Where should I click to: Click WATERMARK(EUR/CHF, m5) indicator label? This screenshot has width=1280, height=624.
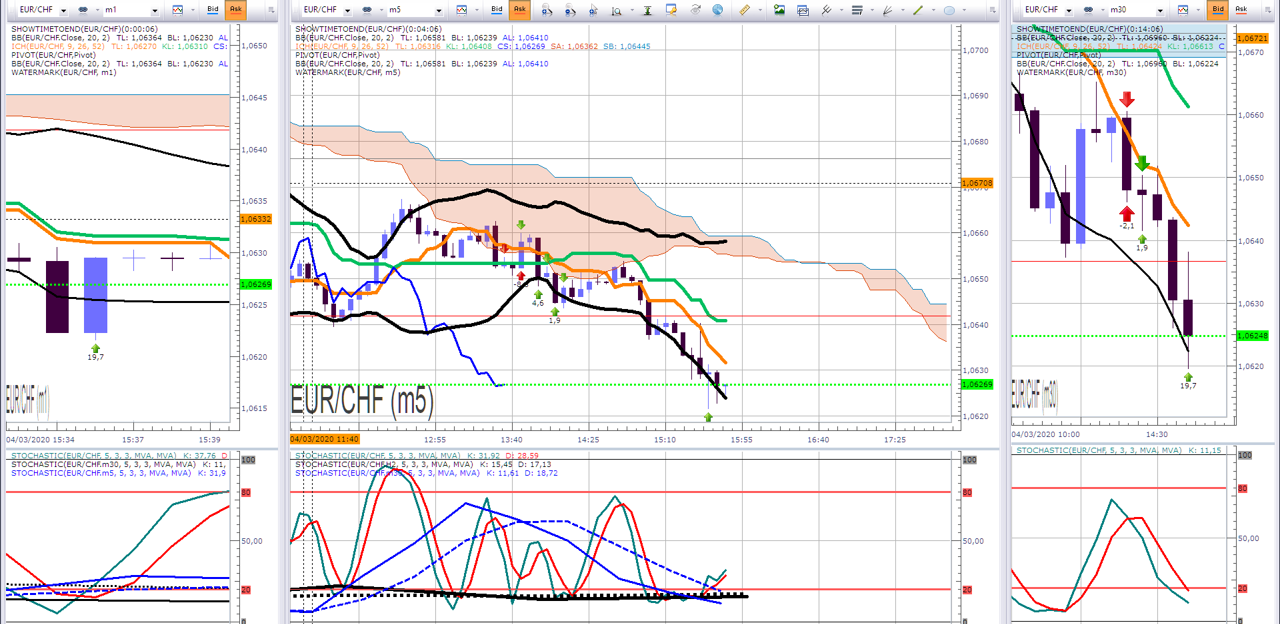click(x=346, y=72)
